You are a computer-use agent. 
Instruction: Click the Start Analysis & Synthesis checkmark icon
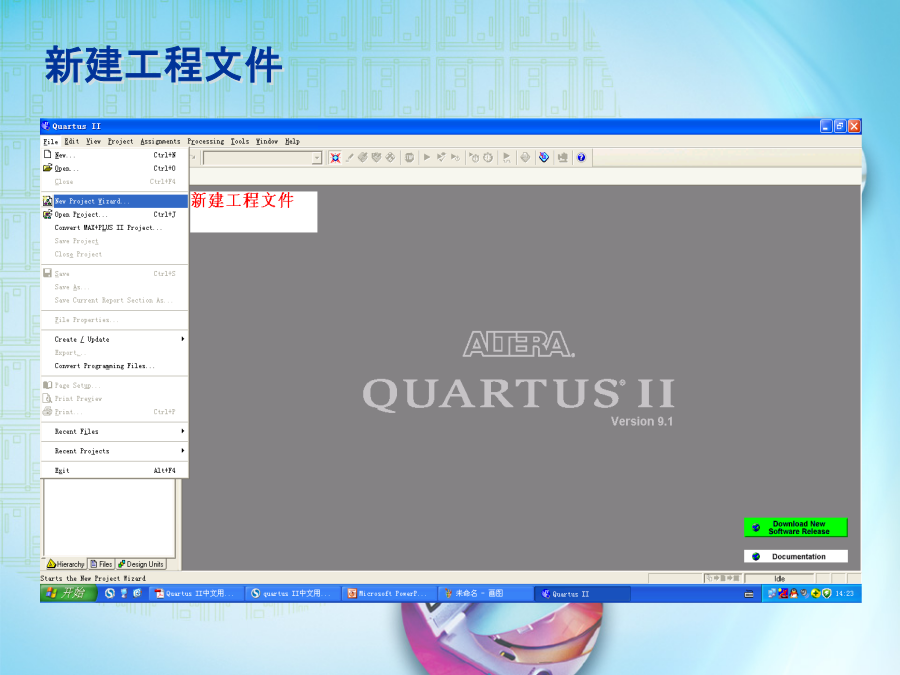click(x=441, y=158)
